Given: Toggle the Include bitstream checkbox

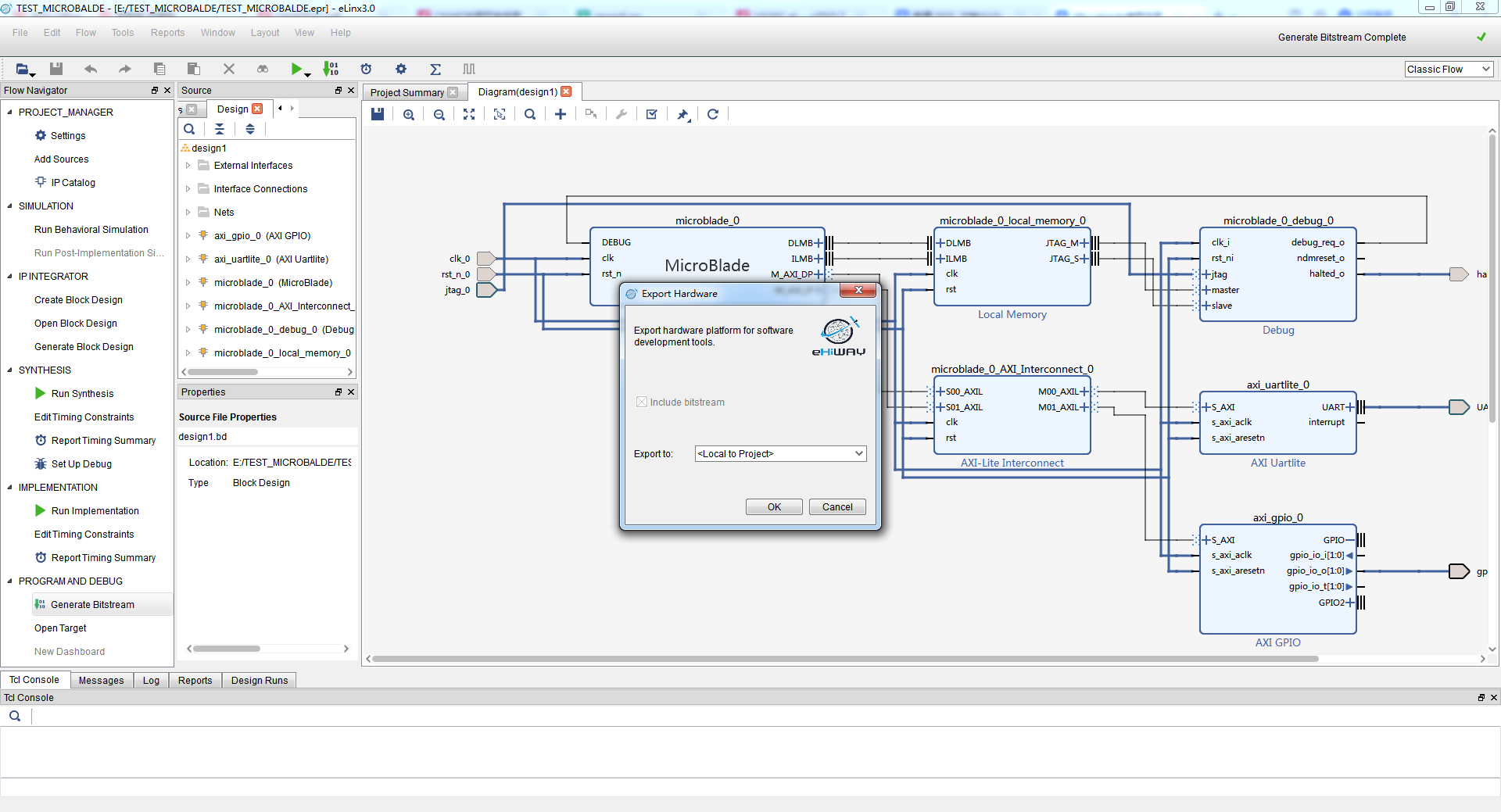Looking at the screenshot, I should click(x=642, y=402).
